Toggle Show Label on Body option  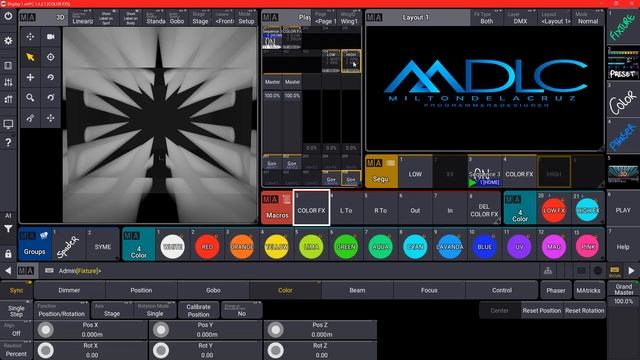coord(131,18)
